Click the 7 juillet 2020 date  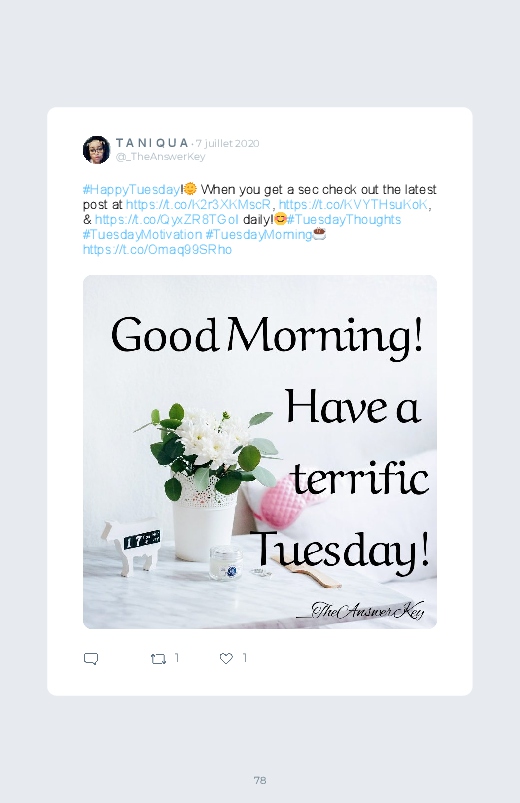[x=227, y=143]
